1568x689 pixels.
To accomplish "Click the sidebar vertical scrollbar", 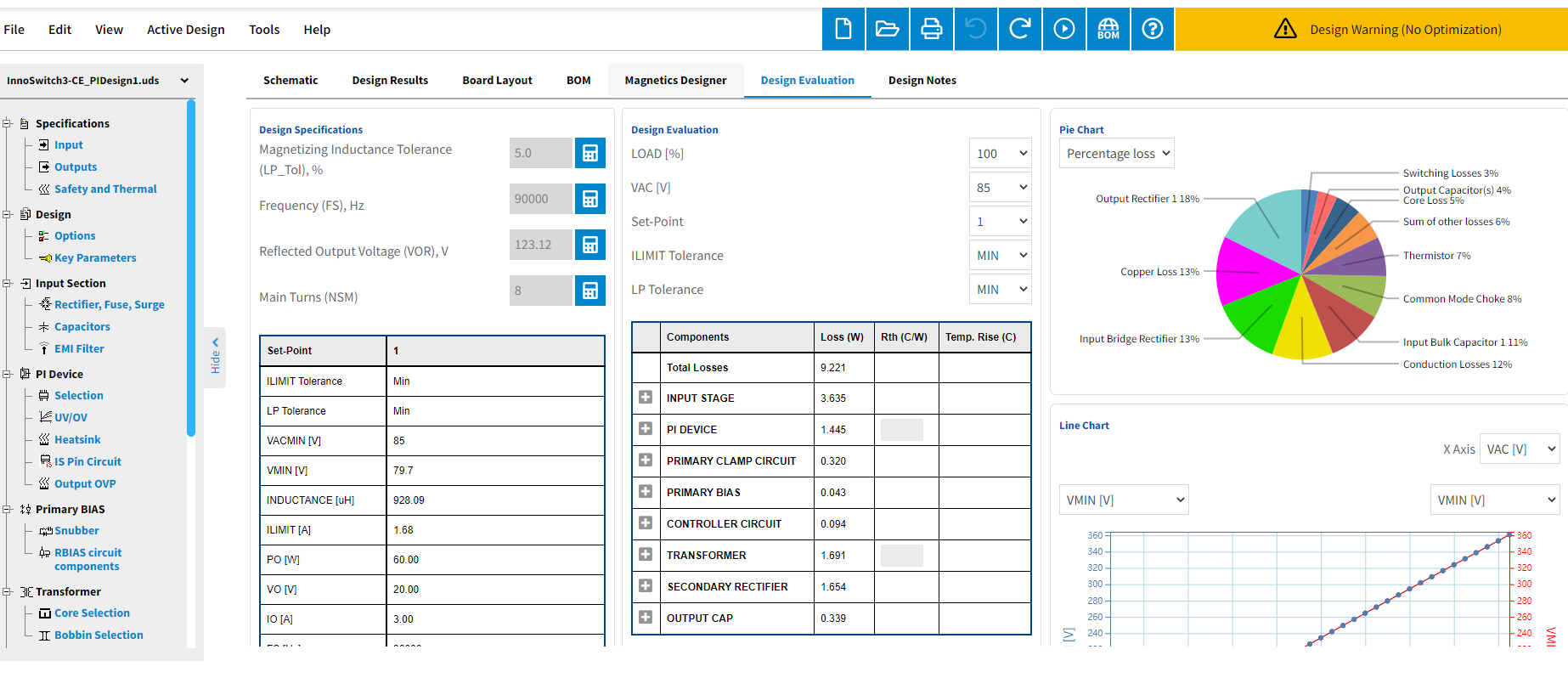I will [x=191, y=268].
